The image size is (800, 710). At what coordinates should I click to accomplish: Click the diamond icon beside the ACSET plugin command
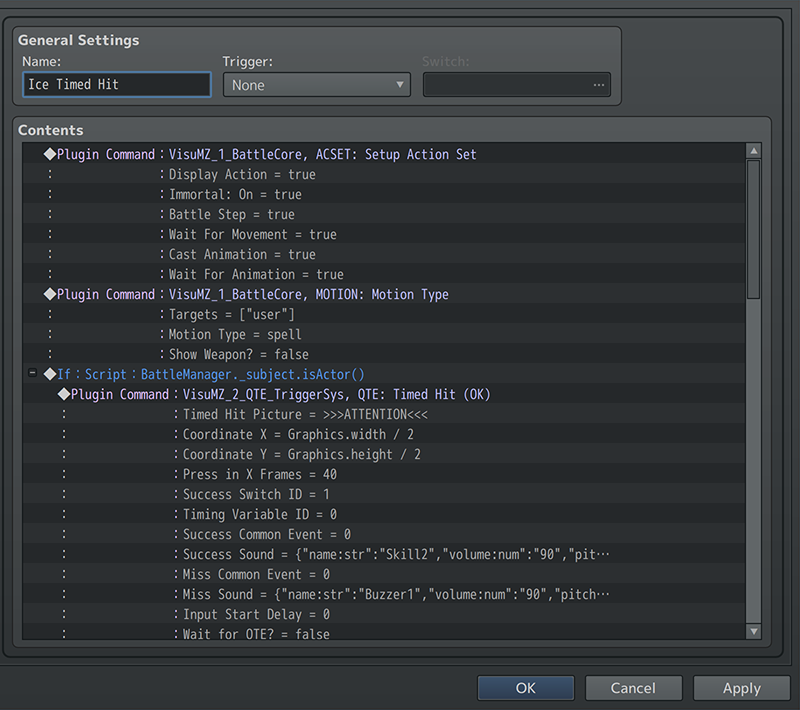[49, 155]
